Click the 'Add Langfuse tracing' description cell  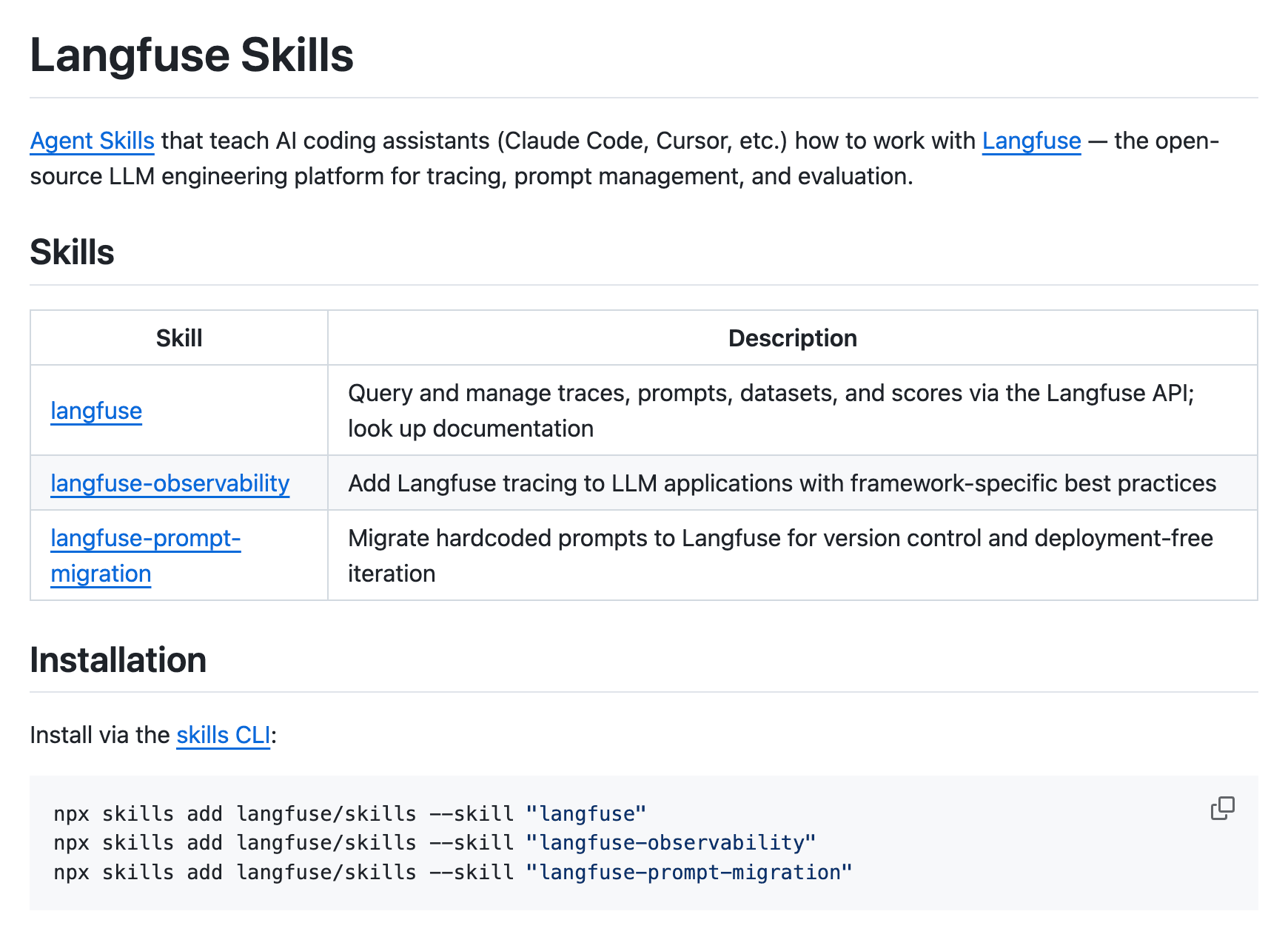tap(782, 483)
